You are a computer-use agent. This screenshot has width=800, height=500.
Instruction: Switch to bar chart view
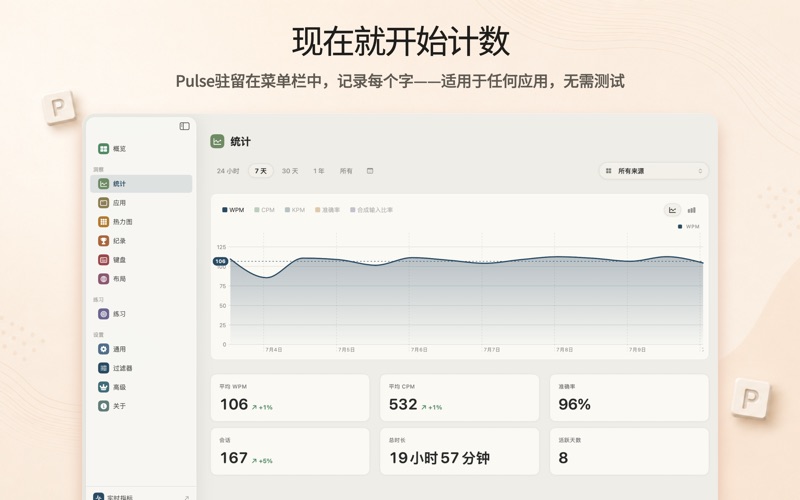pyautogui.click(x=692, y=210)
